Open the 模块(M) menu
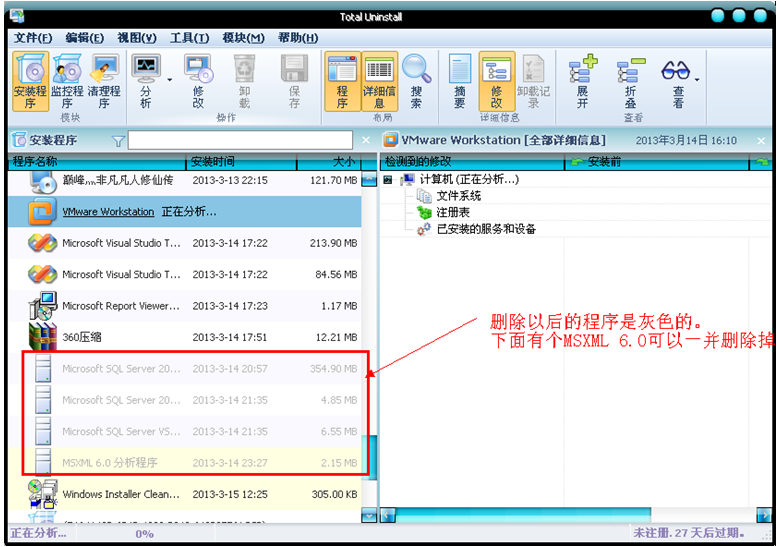 pos(243,38)
